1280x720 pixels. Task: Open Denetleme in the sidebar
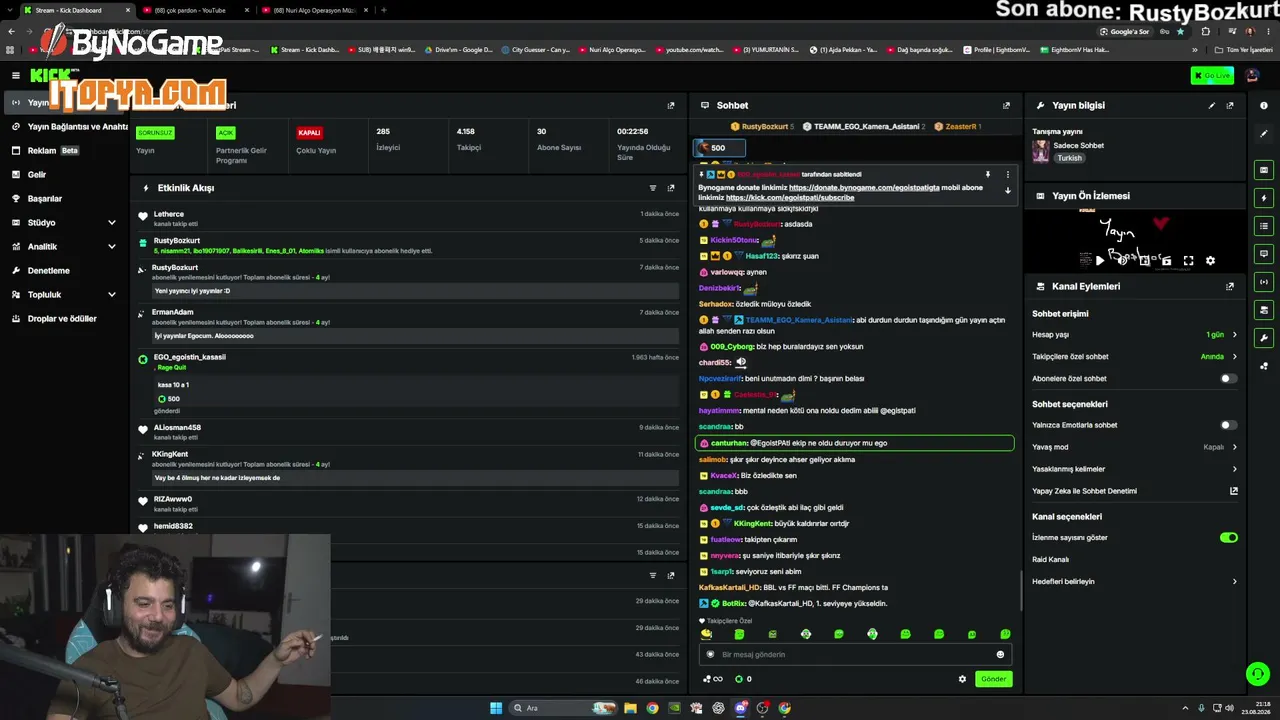tap(65, 271)
